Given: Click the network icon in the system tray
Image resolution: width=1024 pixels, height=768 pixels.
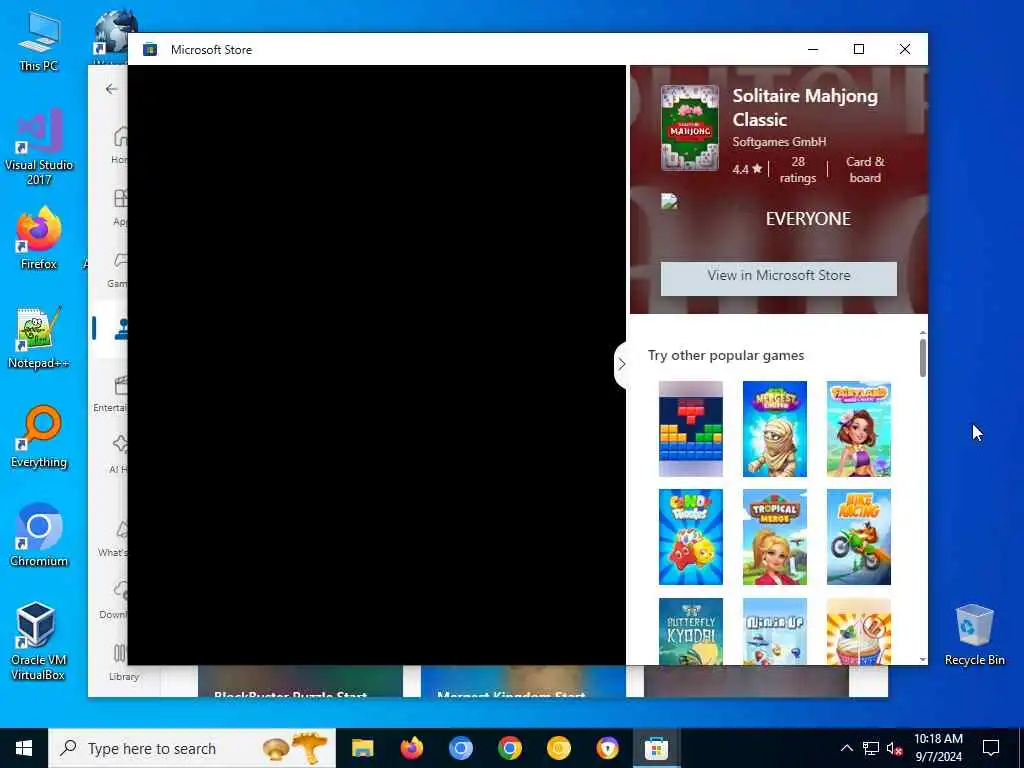Looking at the screenshot, I should pos(871,748).
